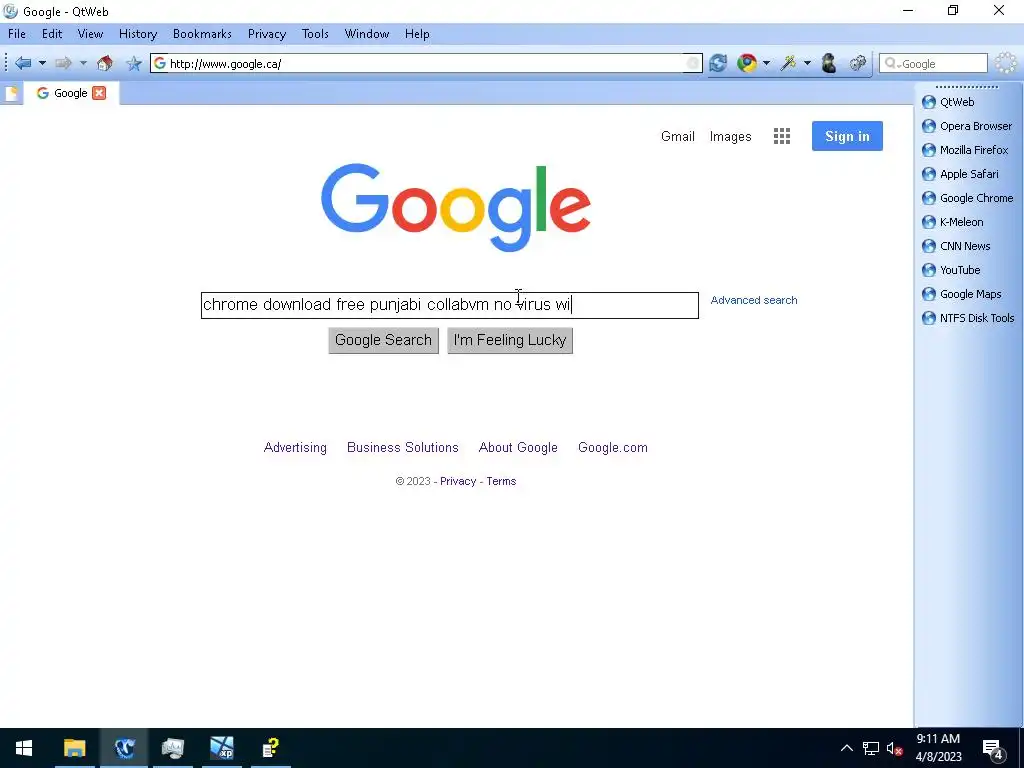Open the Advertising footer link
This screenshot has width=1024, height=768.
coord(295,447)
